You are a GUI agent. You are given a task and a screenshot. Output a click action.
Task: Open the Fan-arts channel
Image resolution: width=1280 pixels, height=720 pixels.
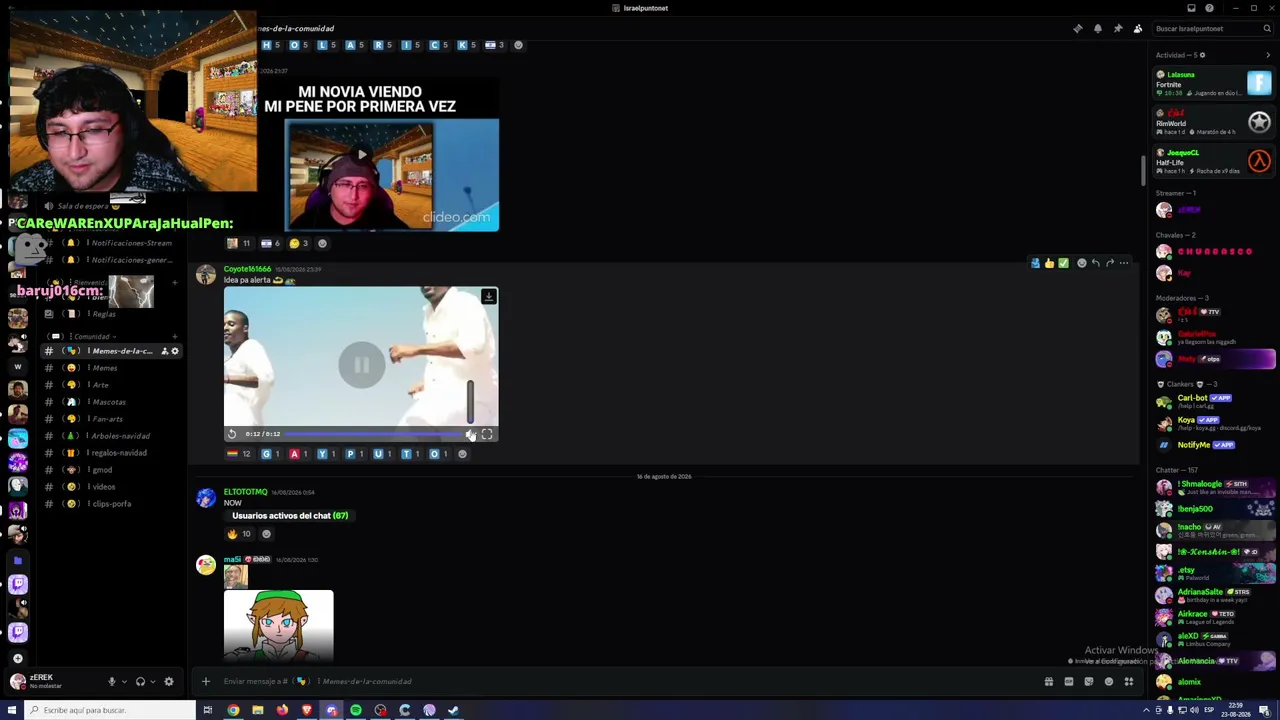click(110, 419)
